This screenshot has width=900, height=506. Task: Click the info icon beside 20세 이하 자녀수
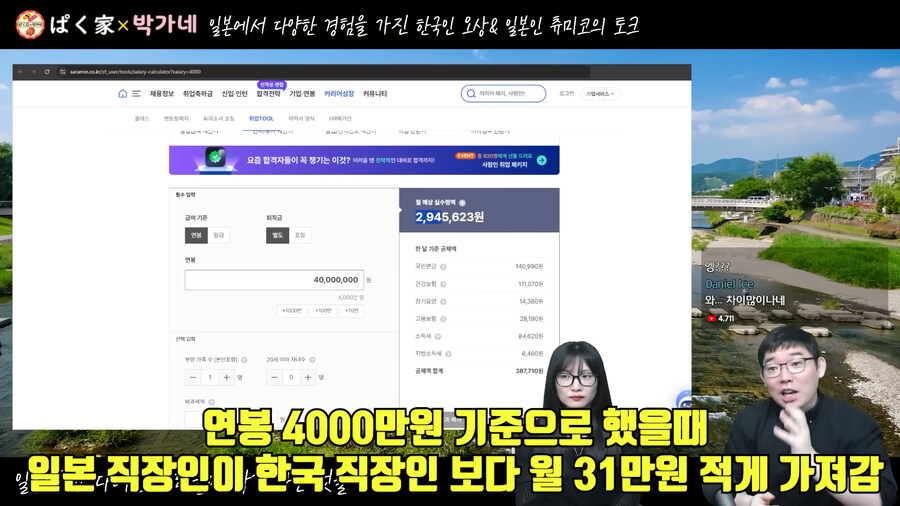(x=312, y=360)
